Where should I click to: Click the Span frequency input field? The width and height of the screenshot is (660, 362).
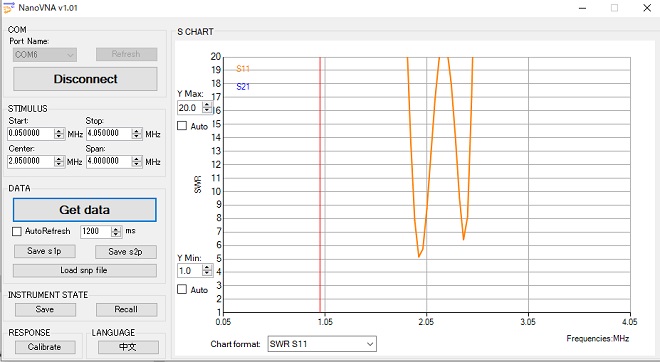click(109, 161)
